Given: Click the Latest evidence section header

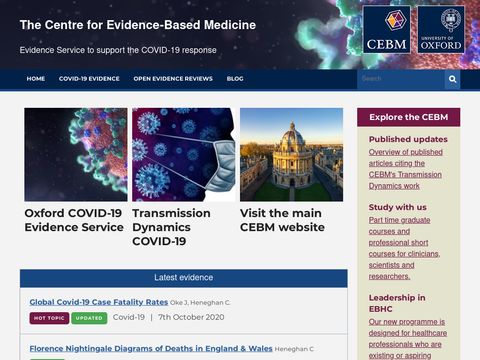Looking at the screenshot, I should tap(184, 278).
